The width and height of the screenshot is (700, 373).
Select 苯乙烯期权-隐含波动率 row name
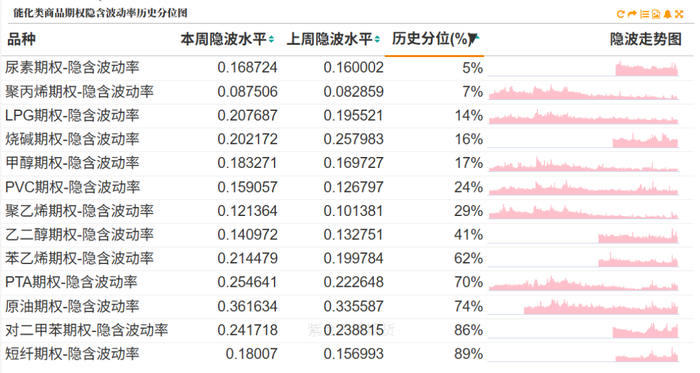pyautogui.click(x=79, y=258)
